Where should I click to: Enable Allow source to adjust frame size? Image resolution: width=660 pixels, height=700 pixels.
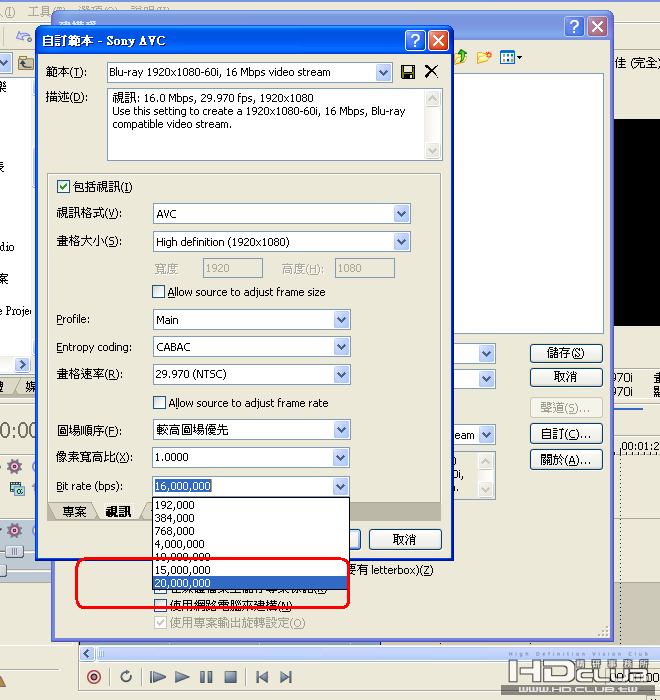point(159,292)
